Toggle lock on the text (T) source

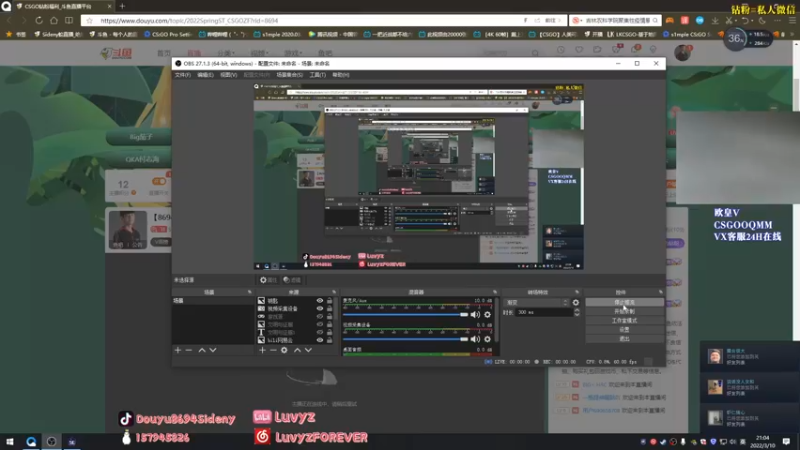click(330, 332)
